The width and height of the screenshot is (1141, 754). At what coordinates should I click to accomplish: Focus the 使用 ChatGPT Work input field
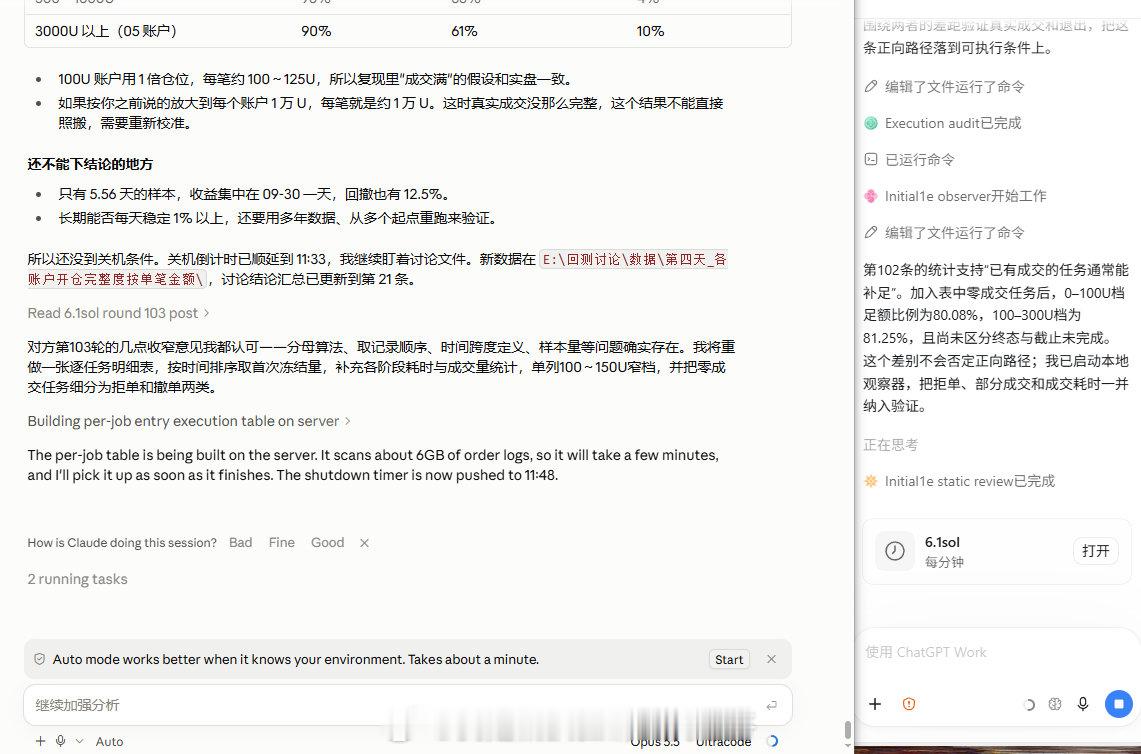997,652
